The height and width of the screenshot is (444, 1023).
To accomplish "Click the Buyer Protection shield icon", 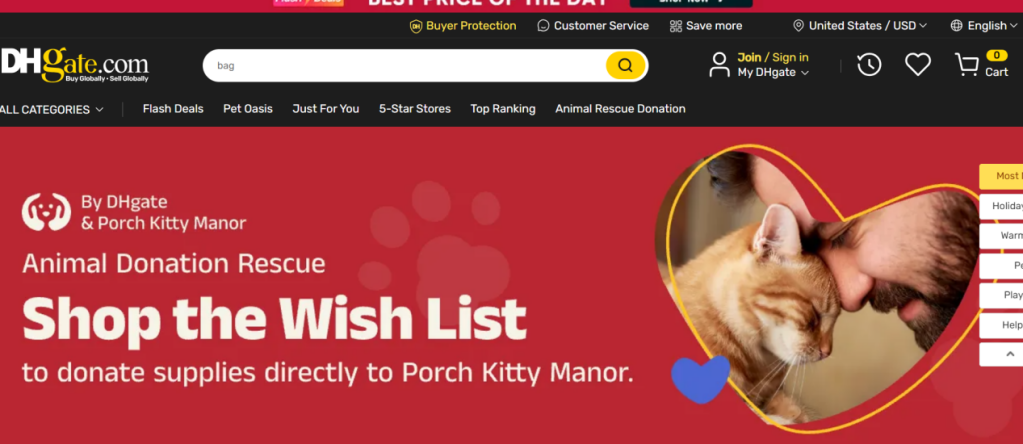I will coord(416,26).
